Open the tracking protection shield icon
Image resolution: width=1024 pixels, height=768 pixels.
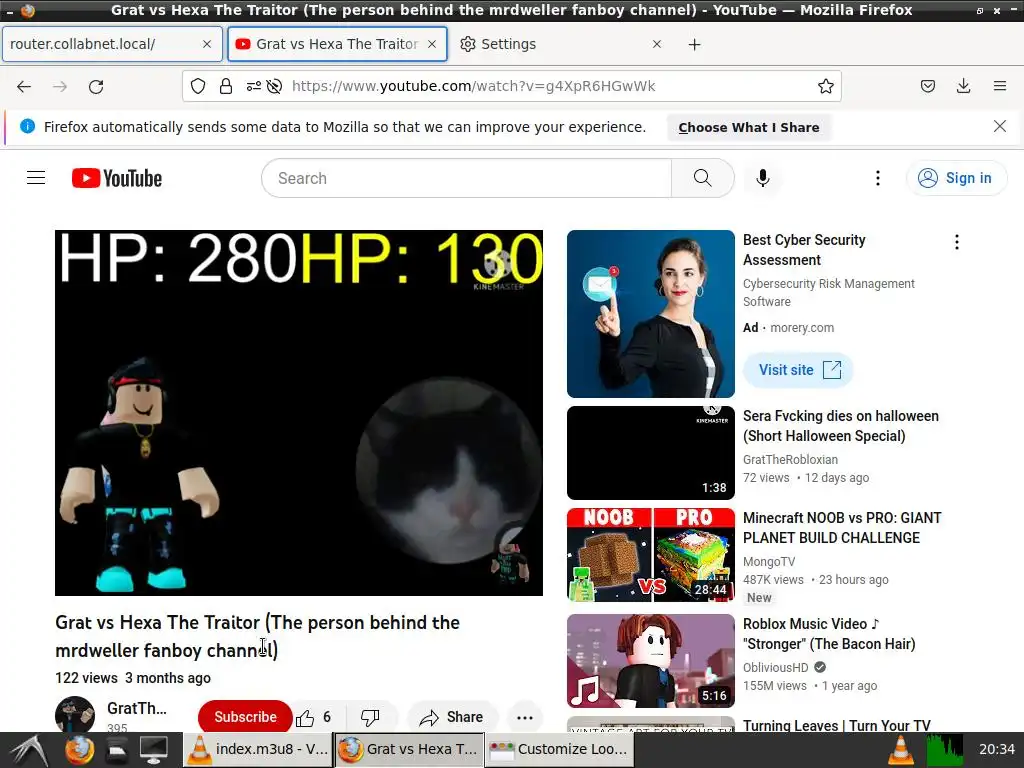coord(198,86)
